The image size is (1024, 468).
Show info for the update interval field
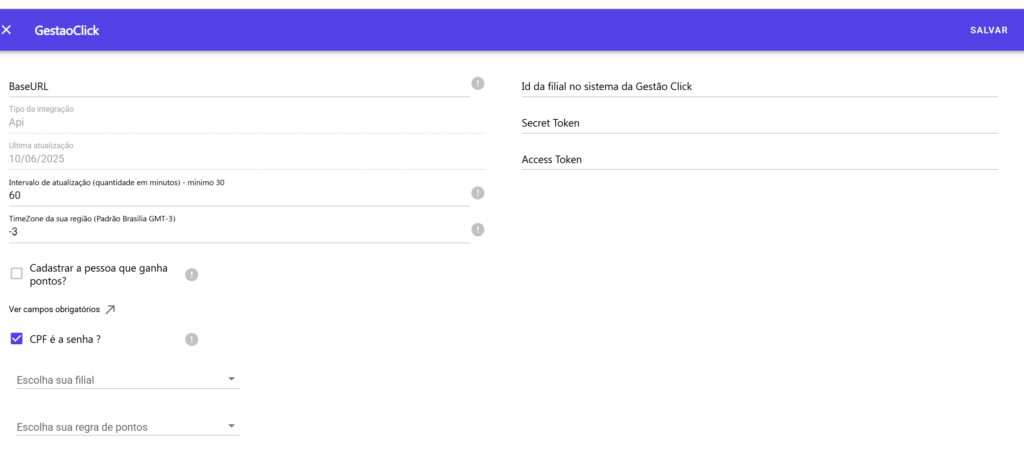(478, 193)
